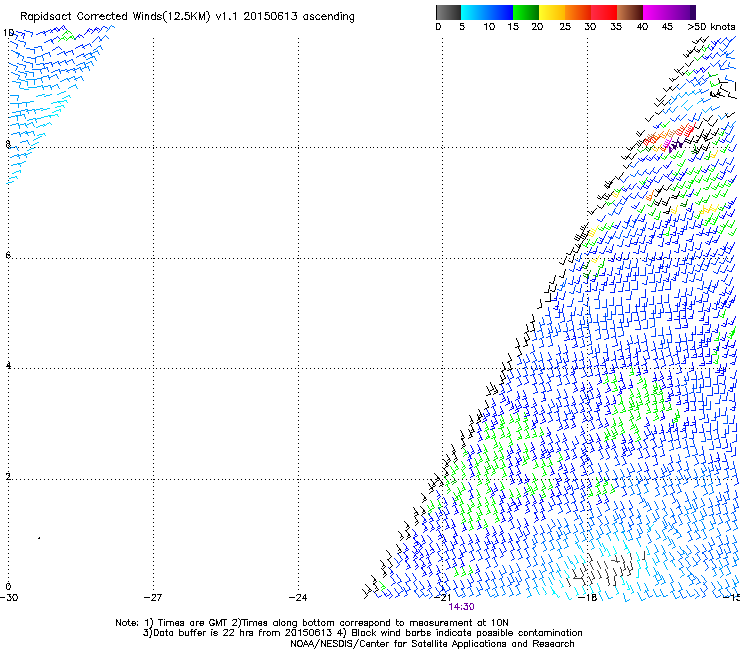The height and width of the screenshot is (650, 740).
Task: Click the date '20150613' in the title
Action: [x=270, y=17]
